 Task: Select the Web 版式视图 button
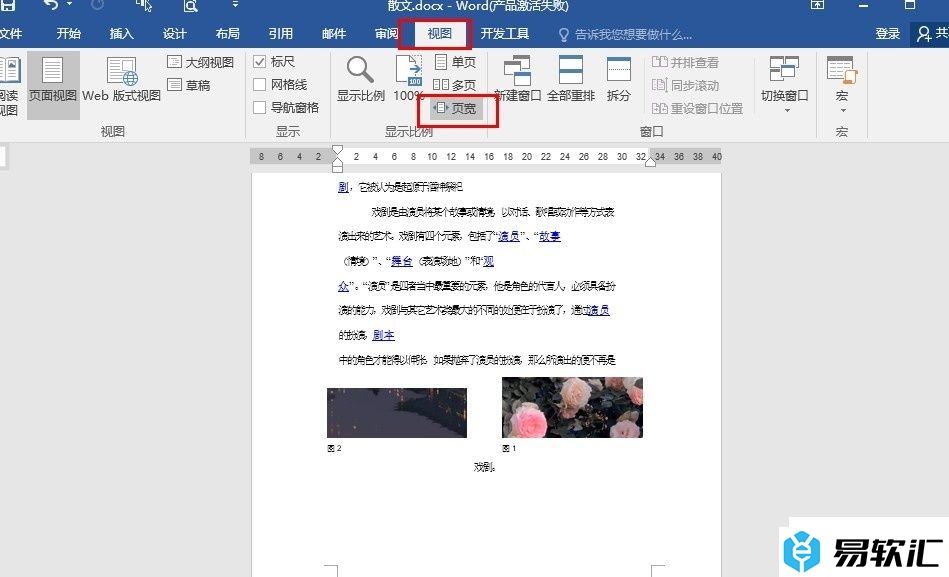[x=122, y=80]
